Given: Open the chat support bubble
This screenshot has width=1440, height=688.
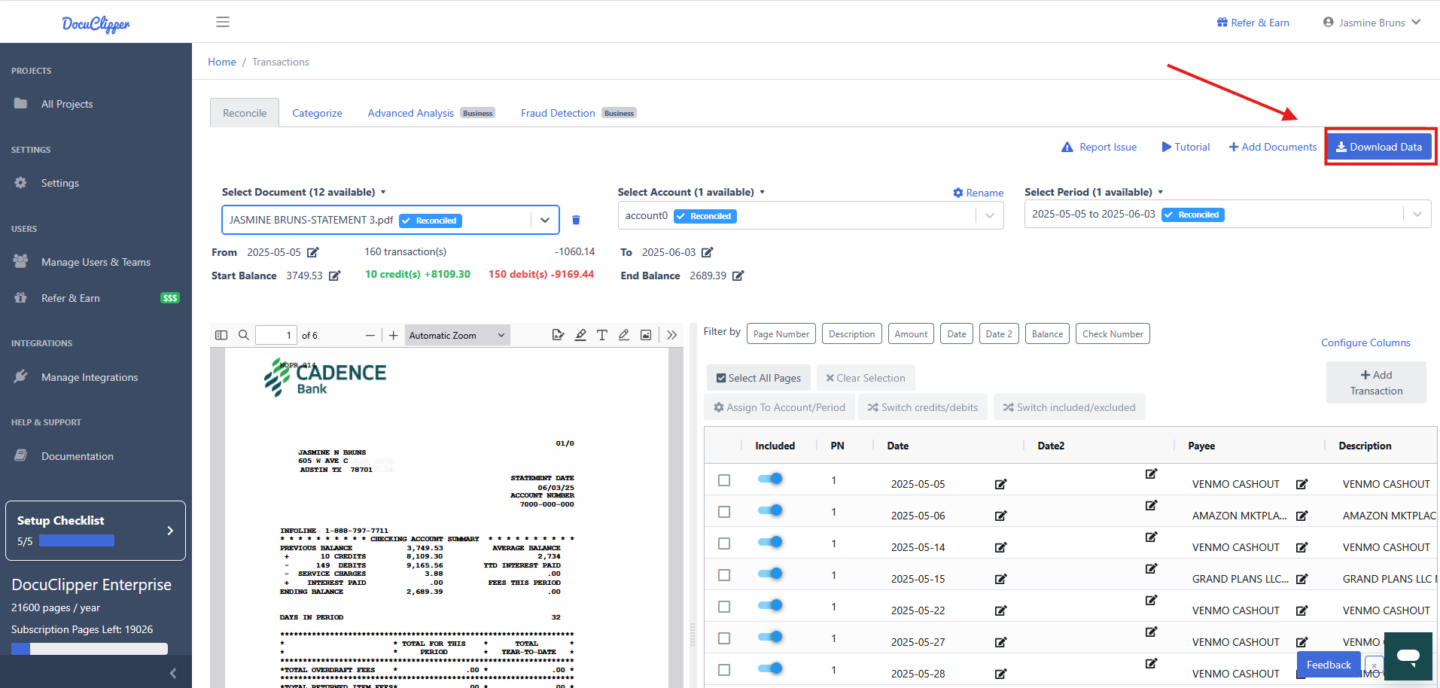Looking at the screenshot, I should tap(1409, 656).
